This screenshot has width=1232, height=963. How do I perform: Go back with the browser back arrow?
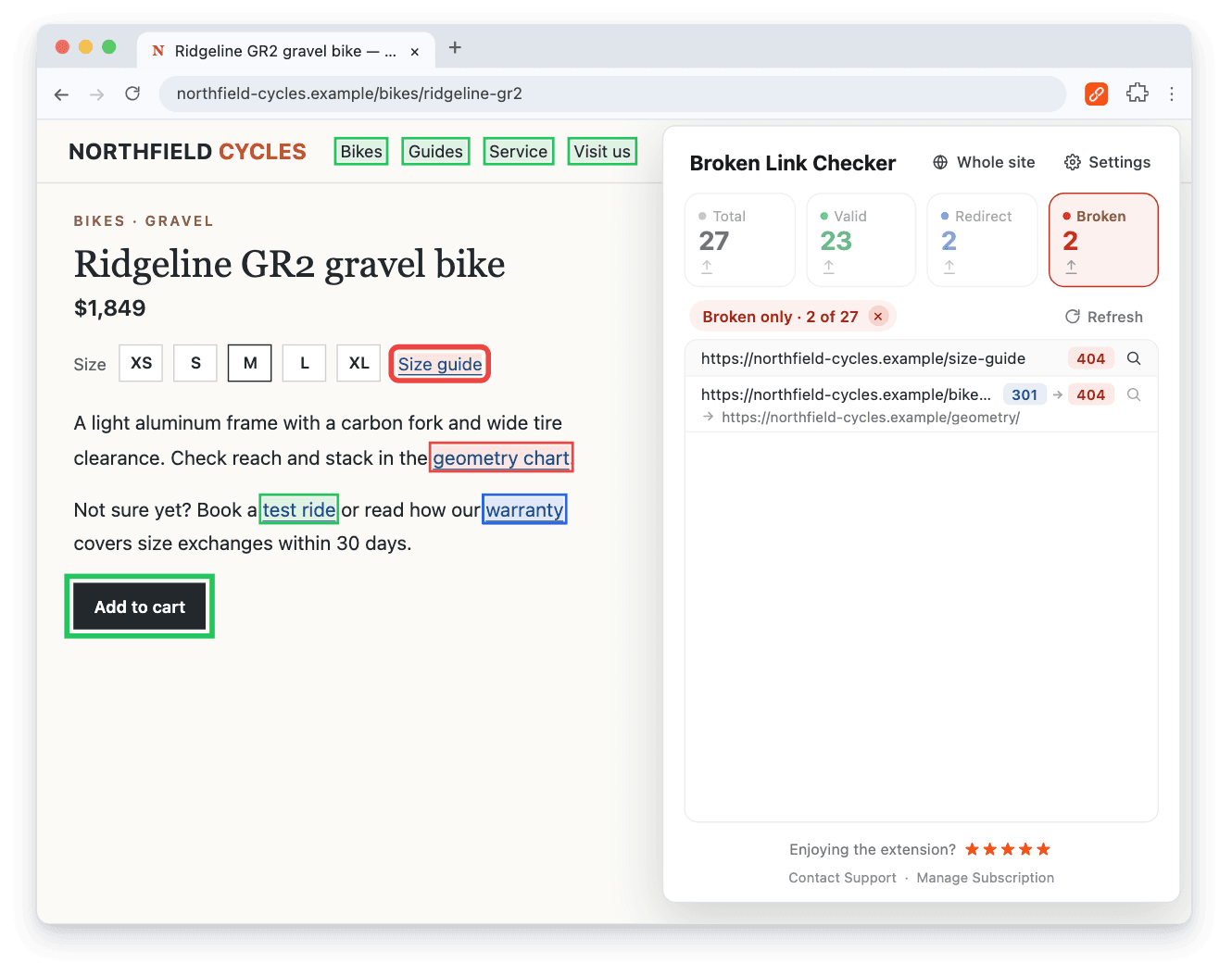point(62,94)
